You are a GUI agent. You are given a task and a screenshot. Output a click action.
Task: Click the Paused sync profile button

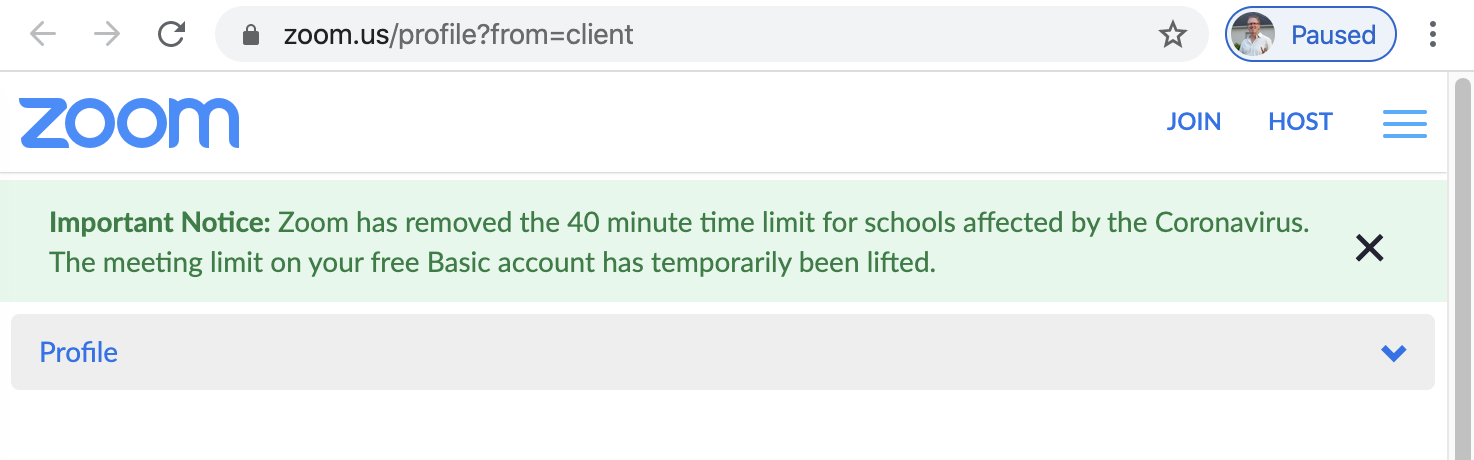(1310, 35)
